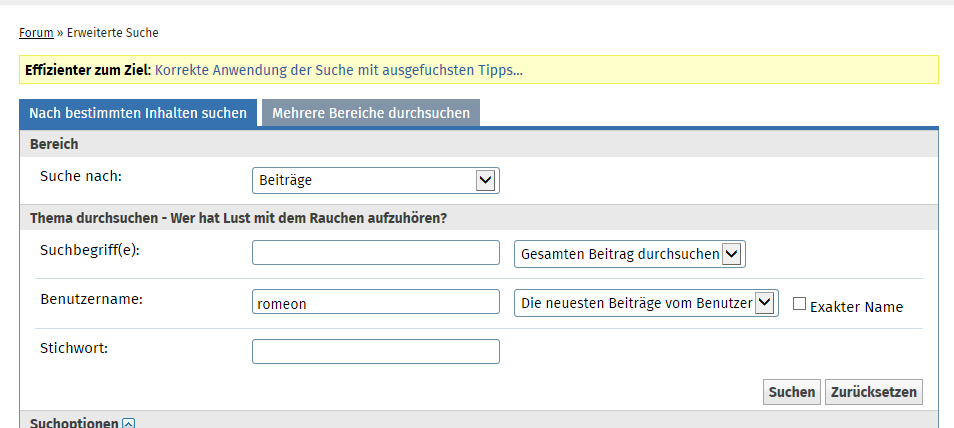Viewport: 954px width, 428px height.
Task: Focus the Suchbegriff(e) text field
Action: [x=375, y=253]
